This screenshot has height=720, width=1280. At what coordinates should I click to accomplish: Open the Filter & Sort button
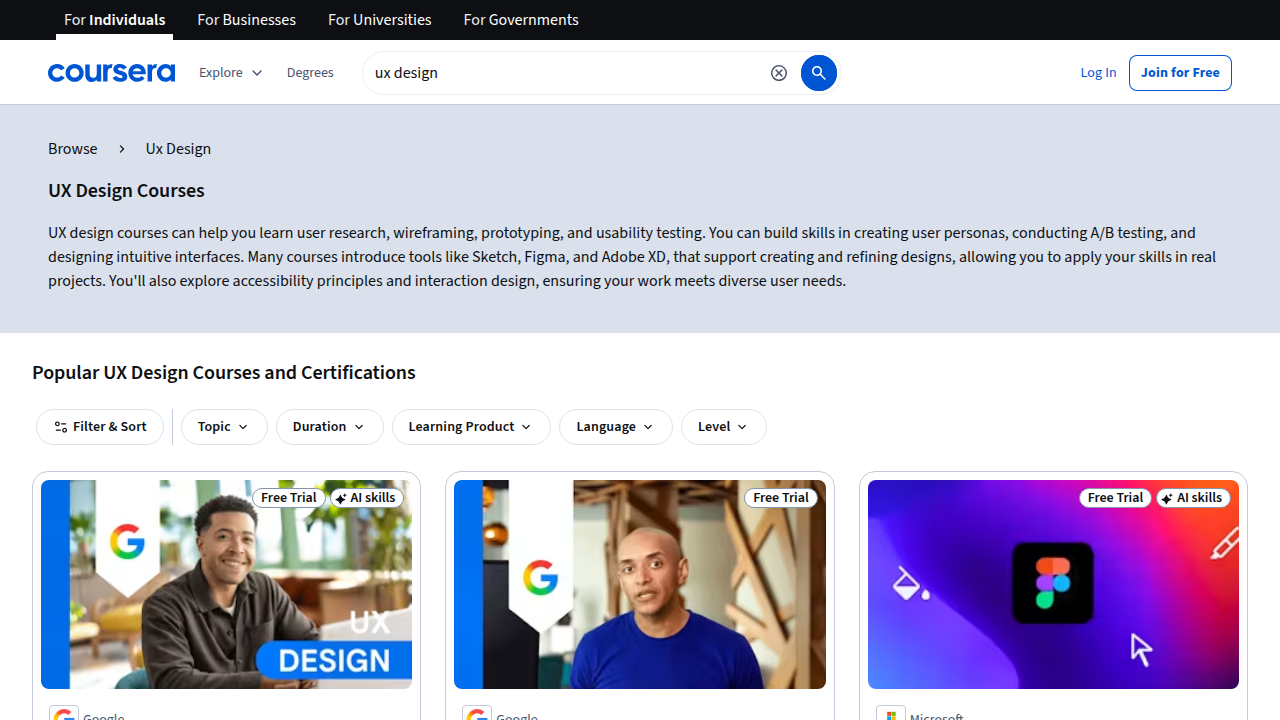point(100,427)
